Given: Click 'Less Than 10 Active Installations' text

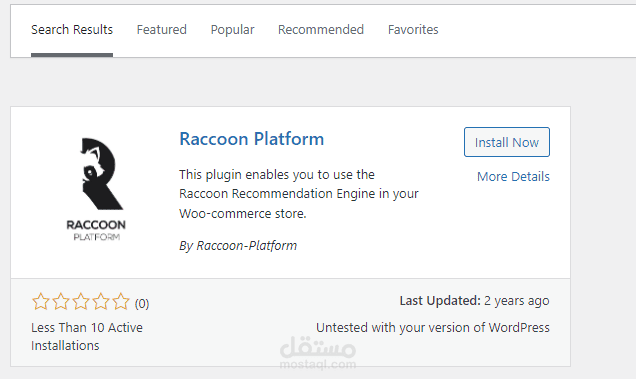Looking at the screenshot, I should (87, 336).
